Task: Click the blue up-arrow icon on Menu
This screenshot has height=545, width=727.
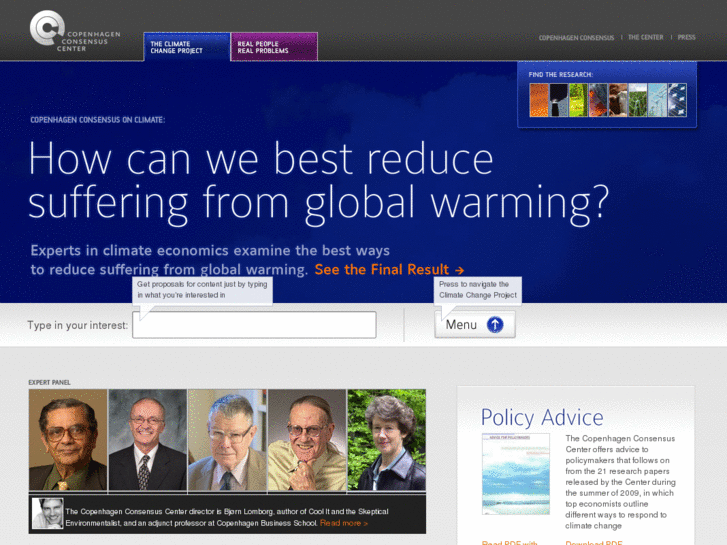Action: click(495, 325)
